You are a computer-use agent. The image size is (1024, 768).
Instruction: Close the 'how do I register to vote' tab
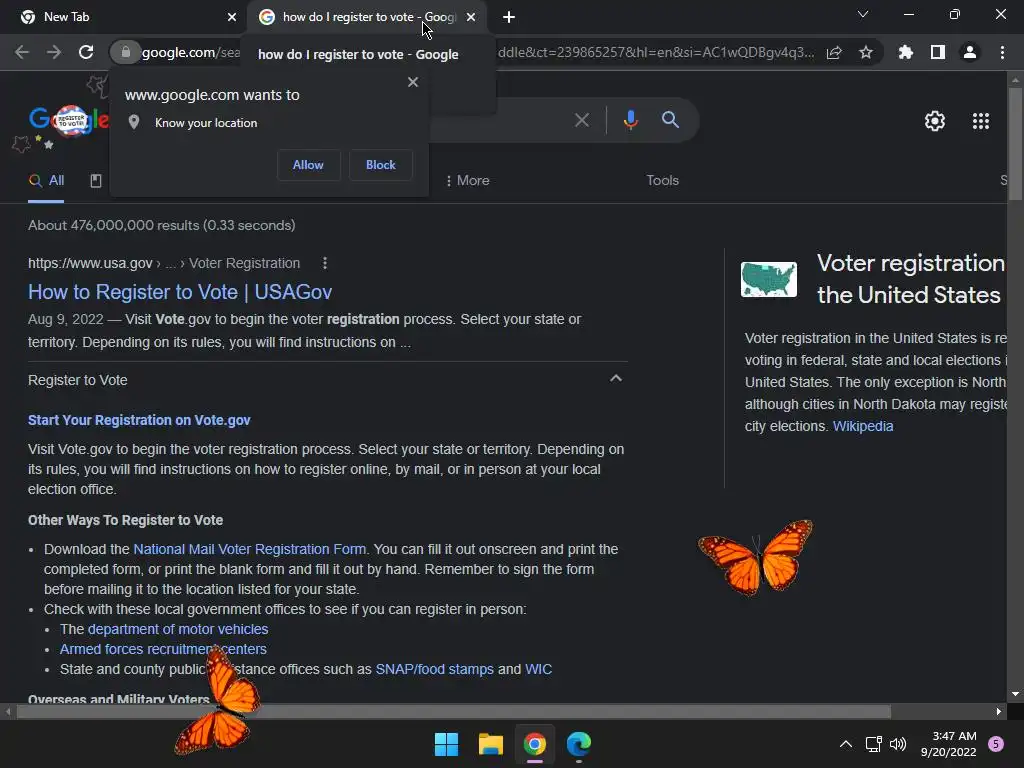pyautogui.click(x=471, y=17)
